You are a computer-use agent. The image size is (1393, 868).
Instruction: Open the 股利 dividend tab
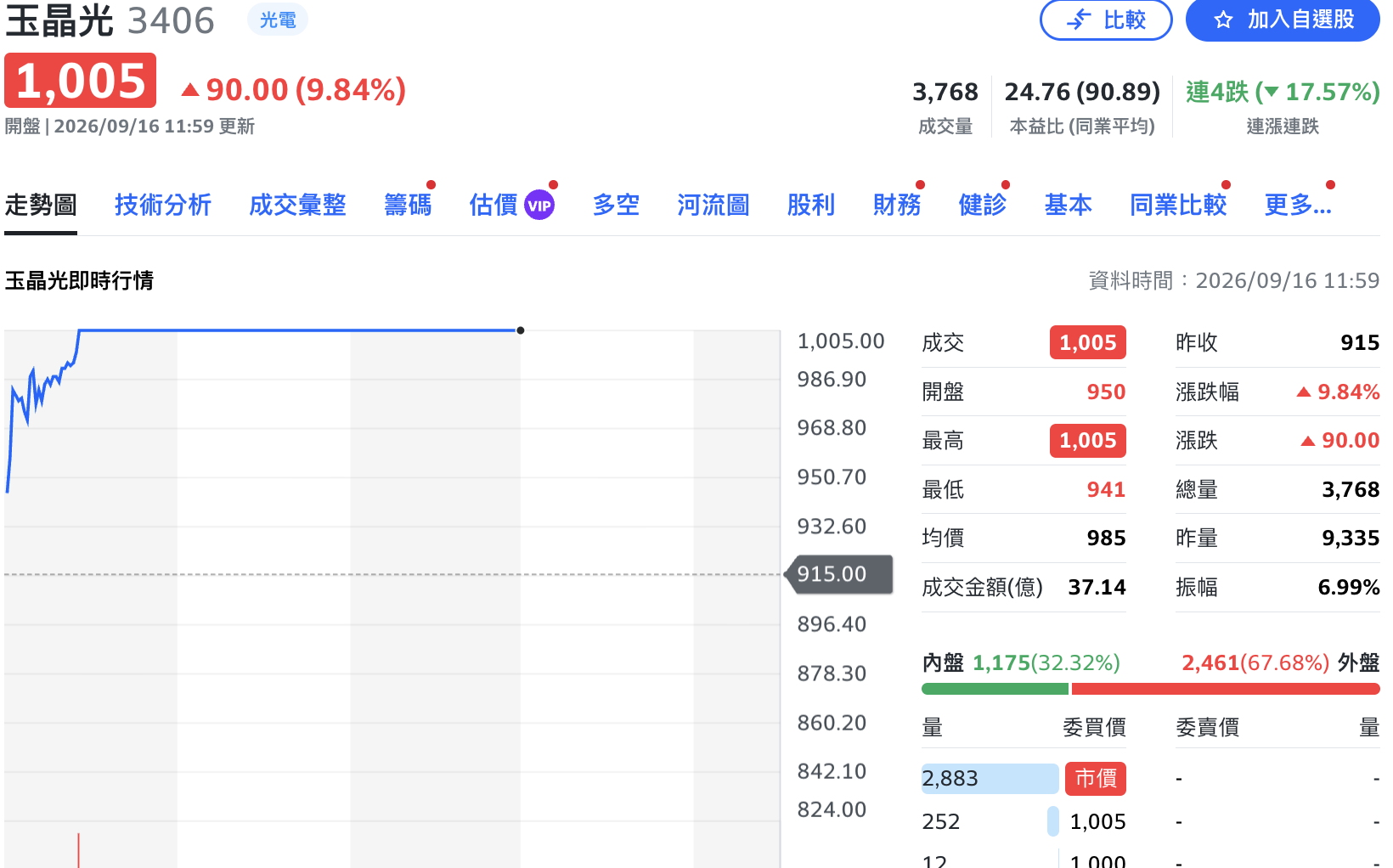811,205
